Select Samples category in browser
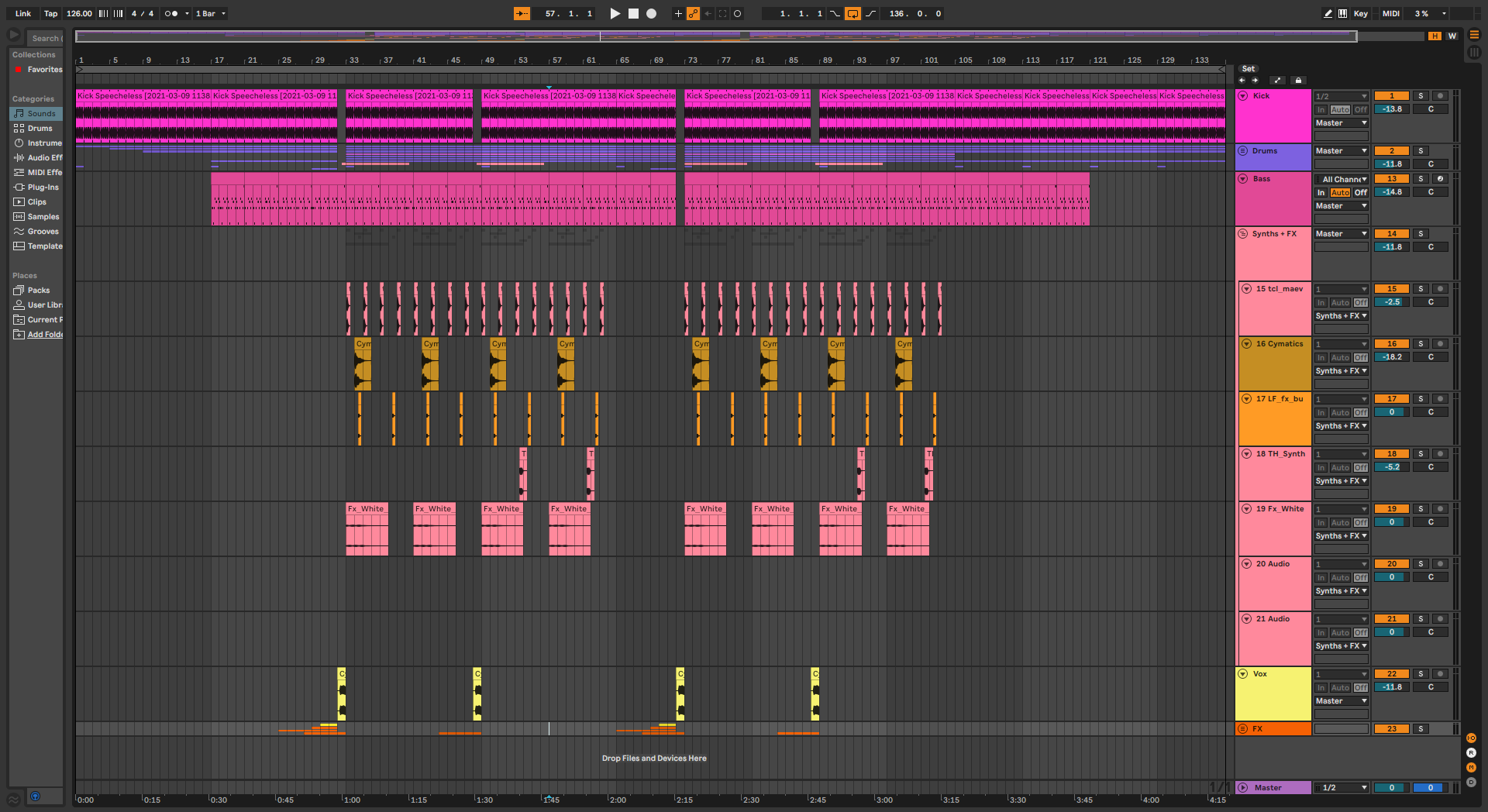Image resolution: width=1488 pixels, height=812 pixels. (x=36, y=216)
